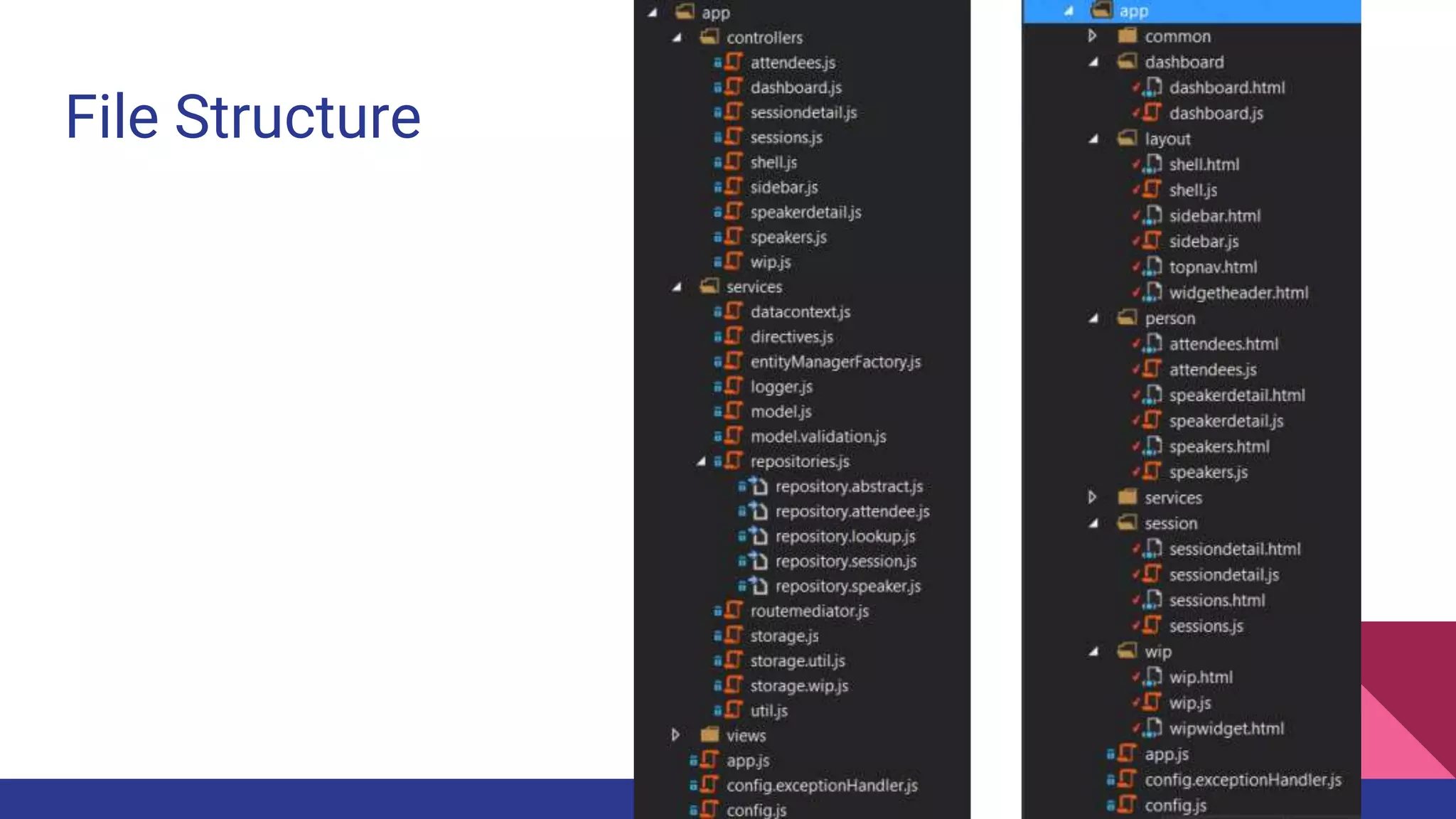Click the person folder icon

tap(1127, 317)
